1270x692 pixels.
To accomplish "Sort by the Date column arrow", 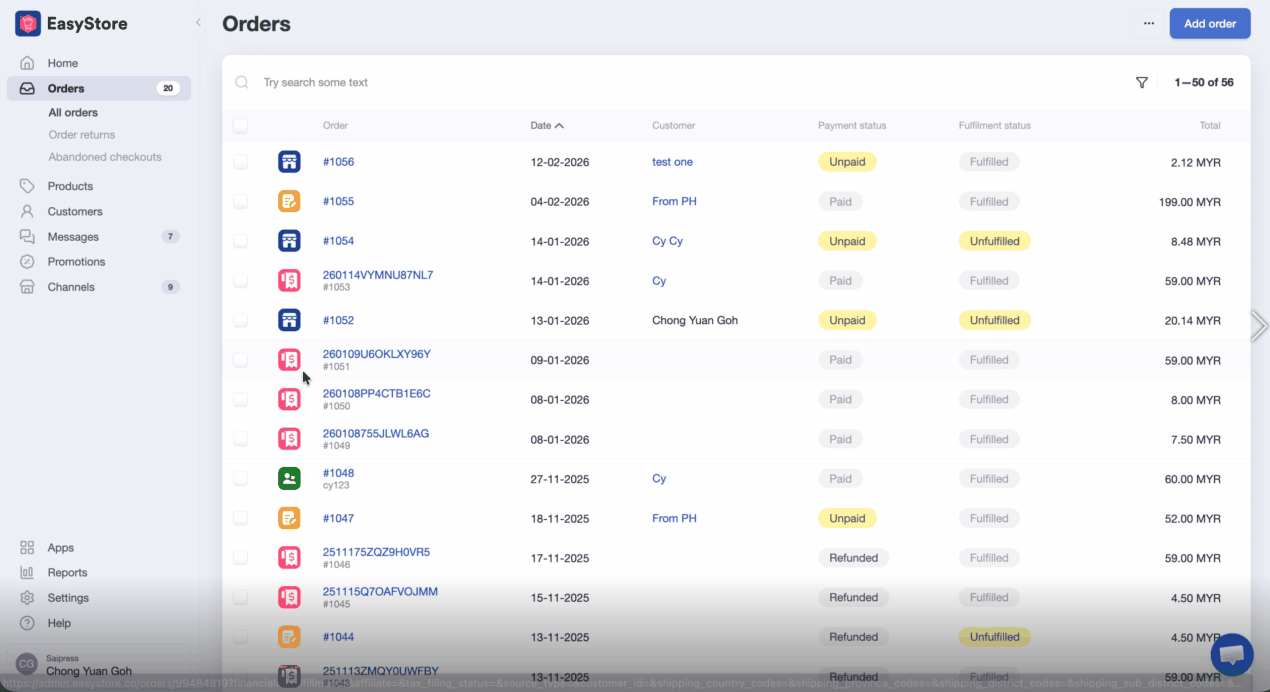I will pyautogui.click(x=559, y=126).
